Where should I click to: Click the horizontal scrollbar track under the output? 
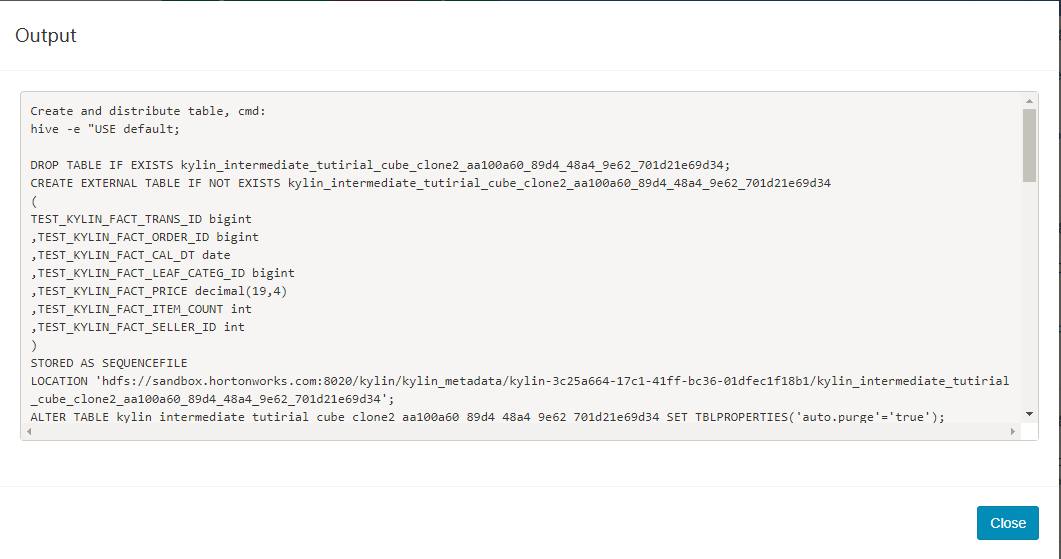[520, 432]
